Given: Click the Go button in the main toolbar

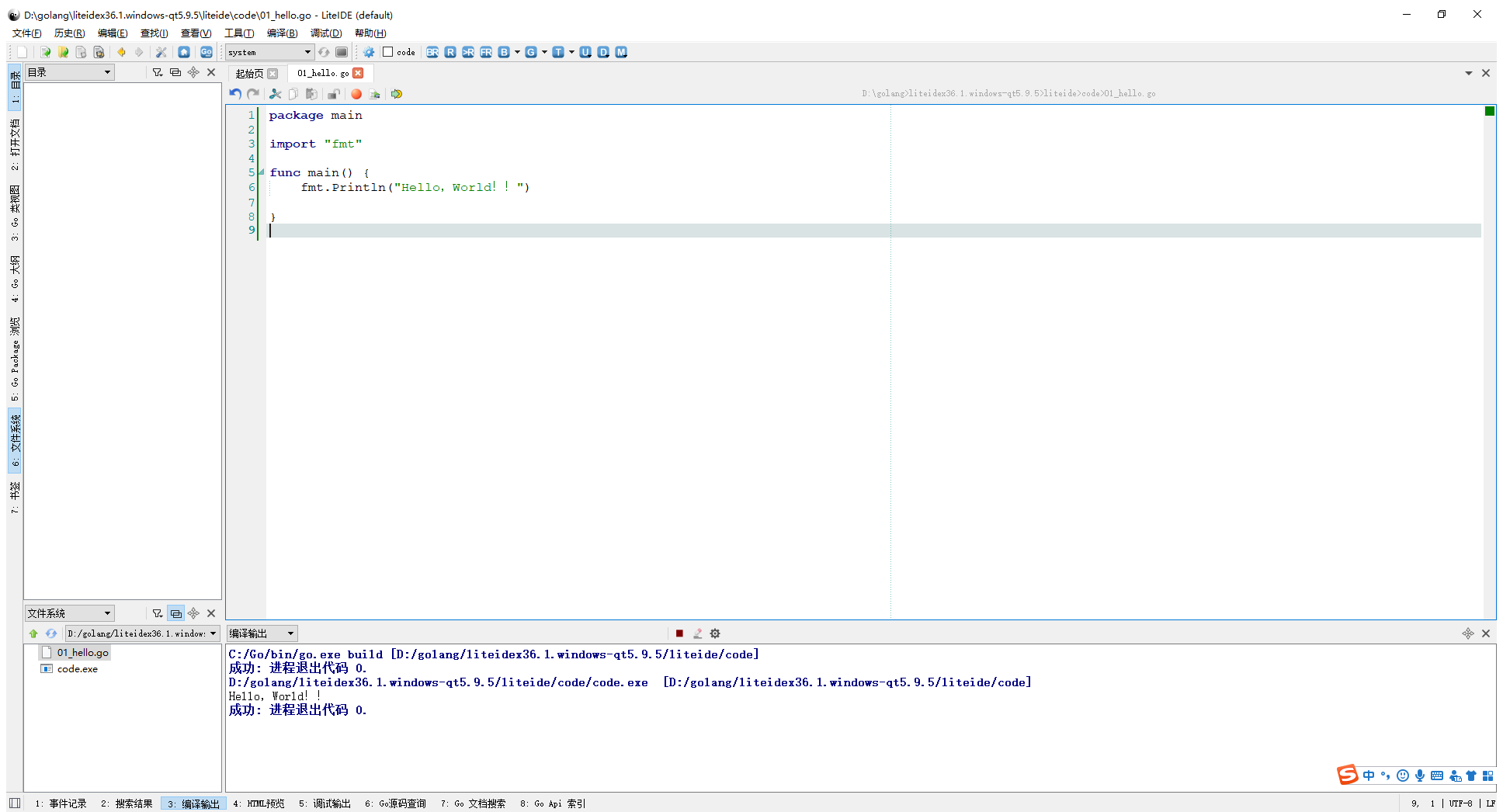Looking at the screenshot, I should (207, 52).
